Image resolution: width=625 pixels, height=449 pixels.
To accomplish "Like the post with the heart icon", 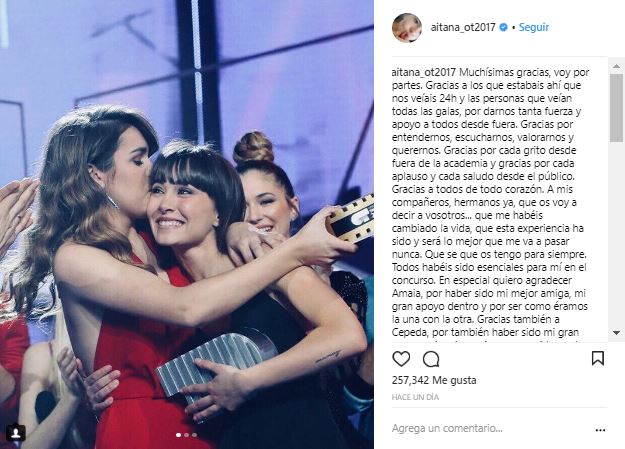I will pyautogui.click(x=401, y=359).
